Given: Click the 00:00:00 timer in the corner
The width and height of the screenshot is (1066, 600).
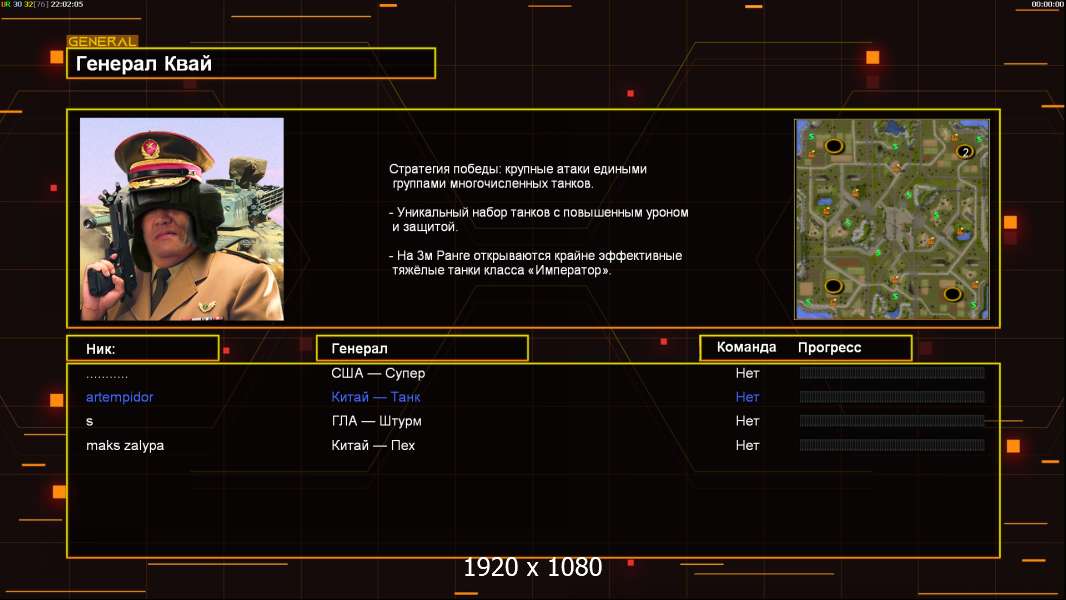Looking at the screenshot, I should tap(1047, 5).
